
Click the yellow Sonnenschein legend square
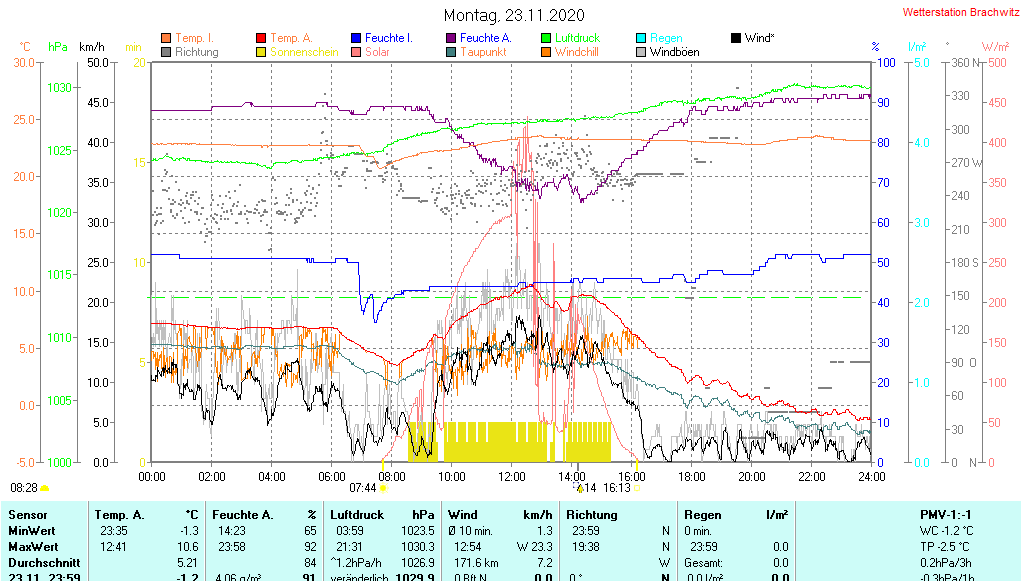[262, 52]
